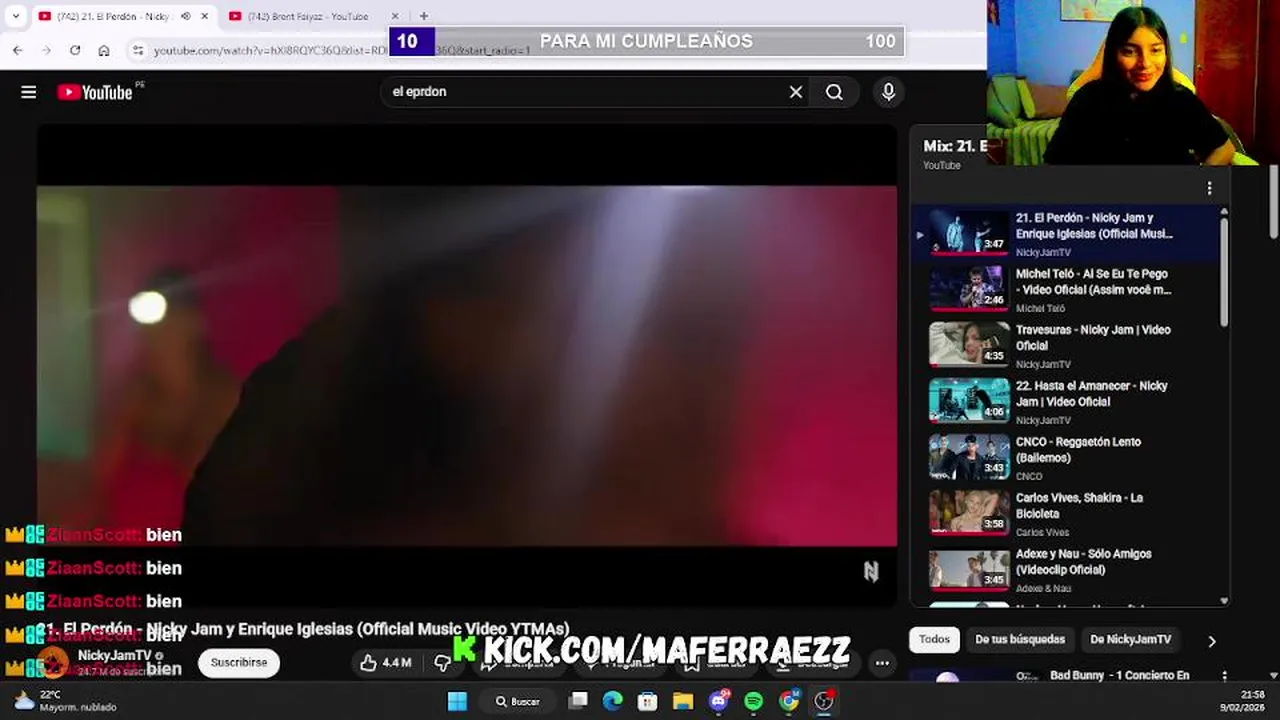This screenshot has width=1280, height=720.
Task: Open the Windows Start menu
Action: (457, 701)
